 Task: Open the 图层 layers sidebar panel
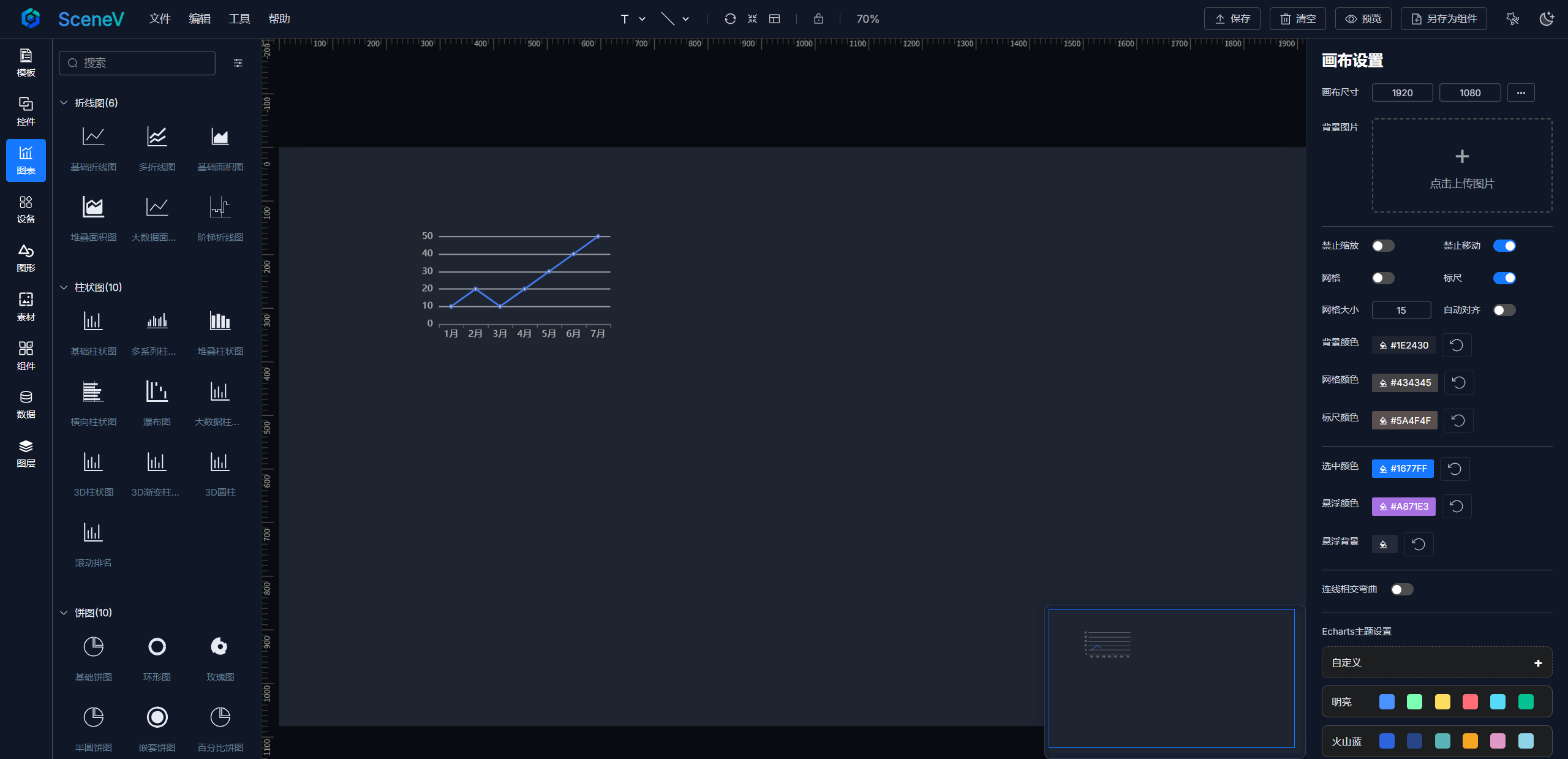tap(26, 453)
